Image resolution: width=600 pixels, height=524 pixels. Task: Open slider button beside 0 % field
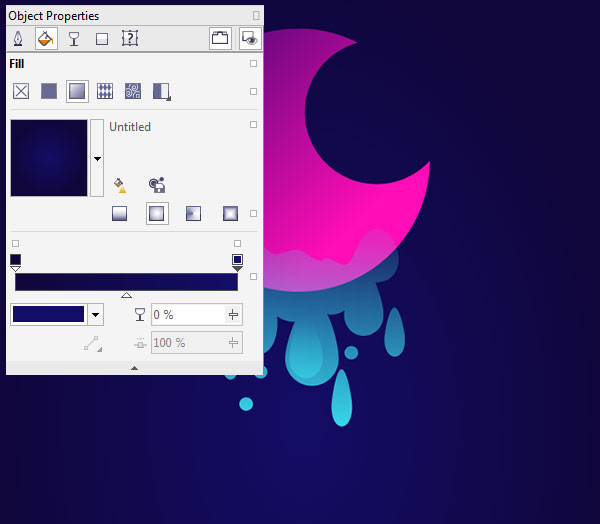tap(233, 315)
